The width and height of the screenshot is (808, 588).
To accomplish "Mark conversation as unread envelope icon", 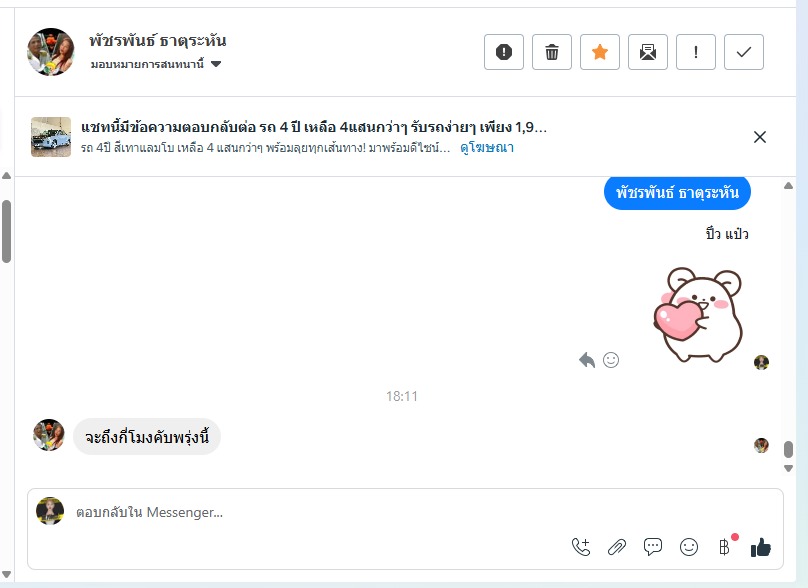I will pos(648,52).
